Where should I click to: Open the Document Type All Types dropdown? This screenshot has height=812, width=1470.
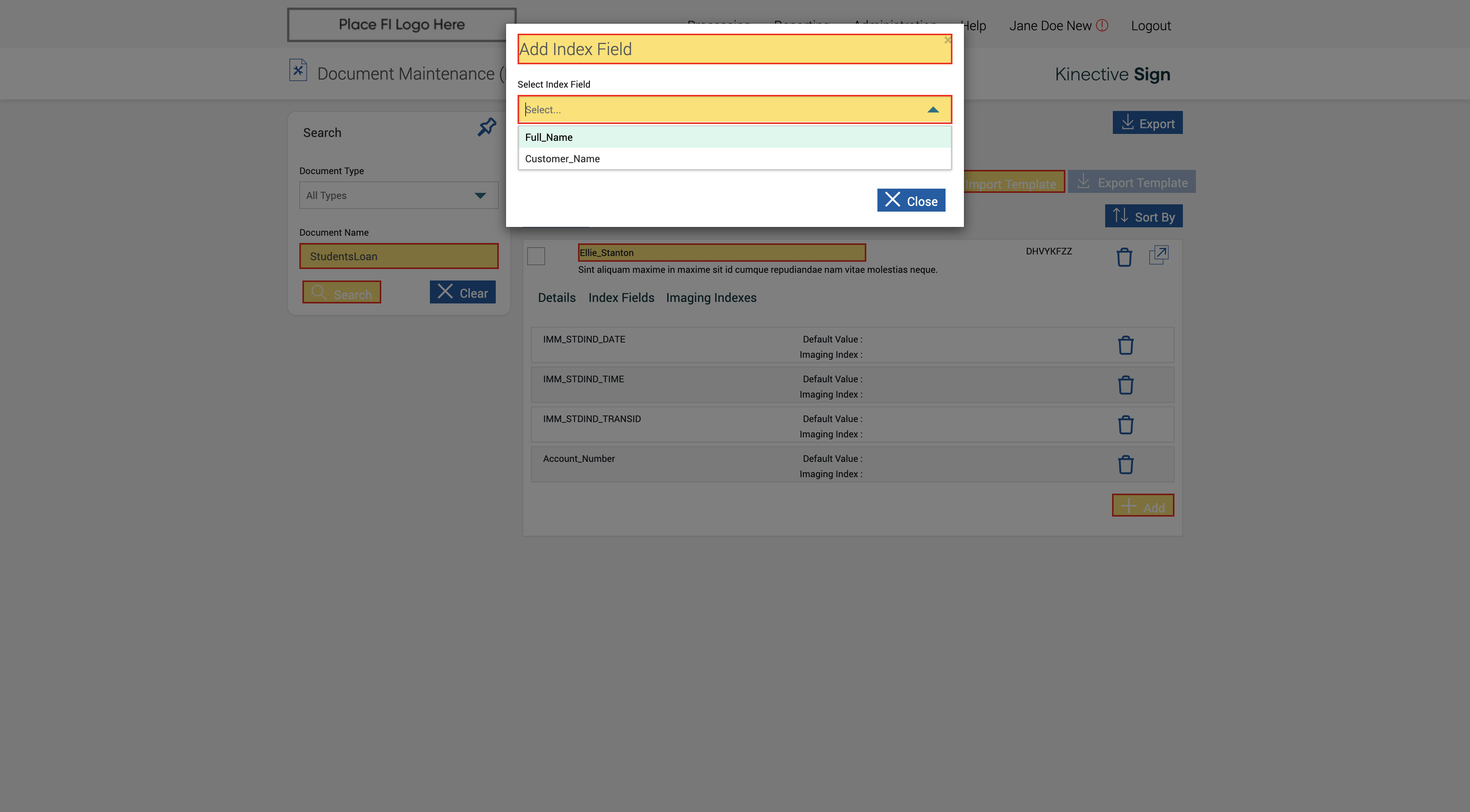[x=398, y=196]
